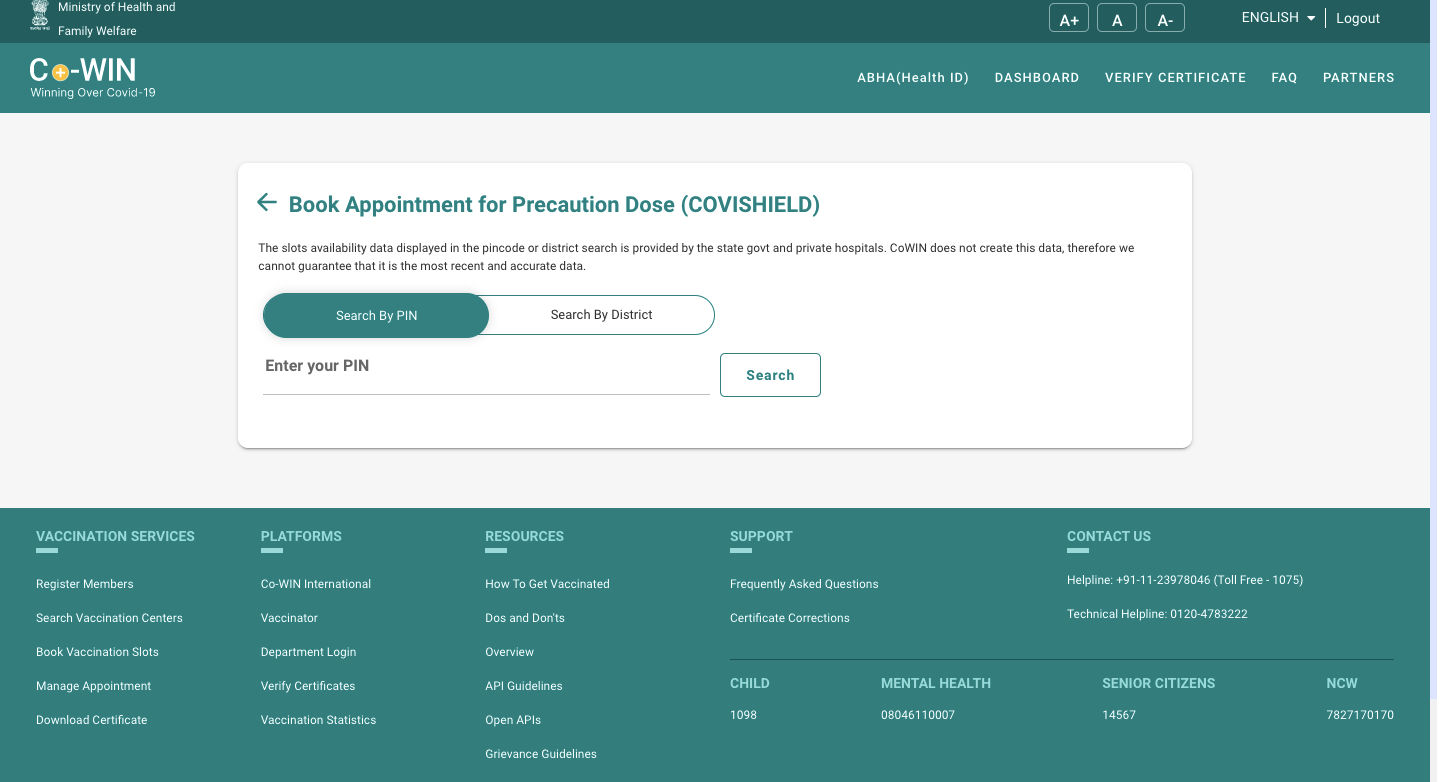Decrease font size with A- button

coord(1165,19)
